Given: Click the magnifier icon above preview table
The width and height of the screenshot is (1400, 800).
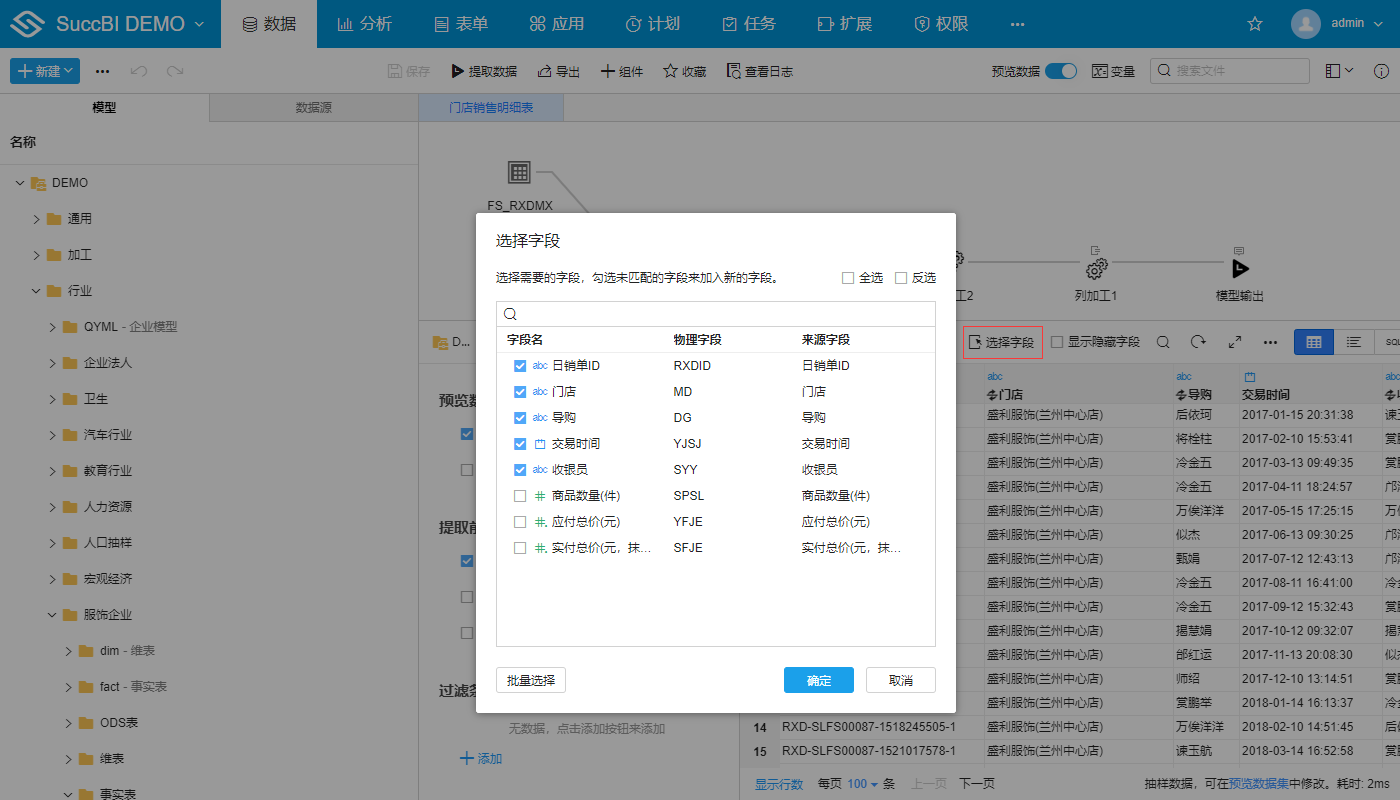Looking at the screenshot, I should tap(1162, 341).
